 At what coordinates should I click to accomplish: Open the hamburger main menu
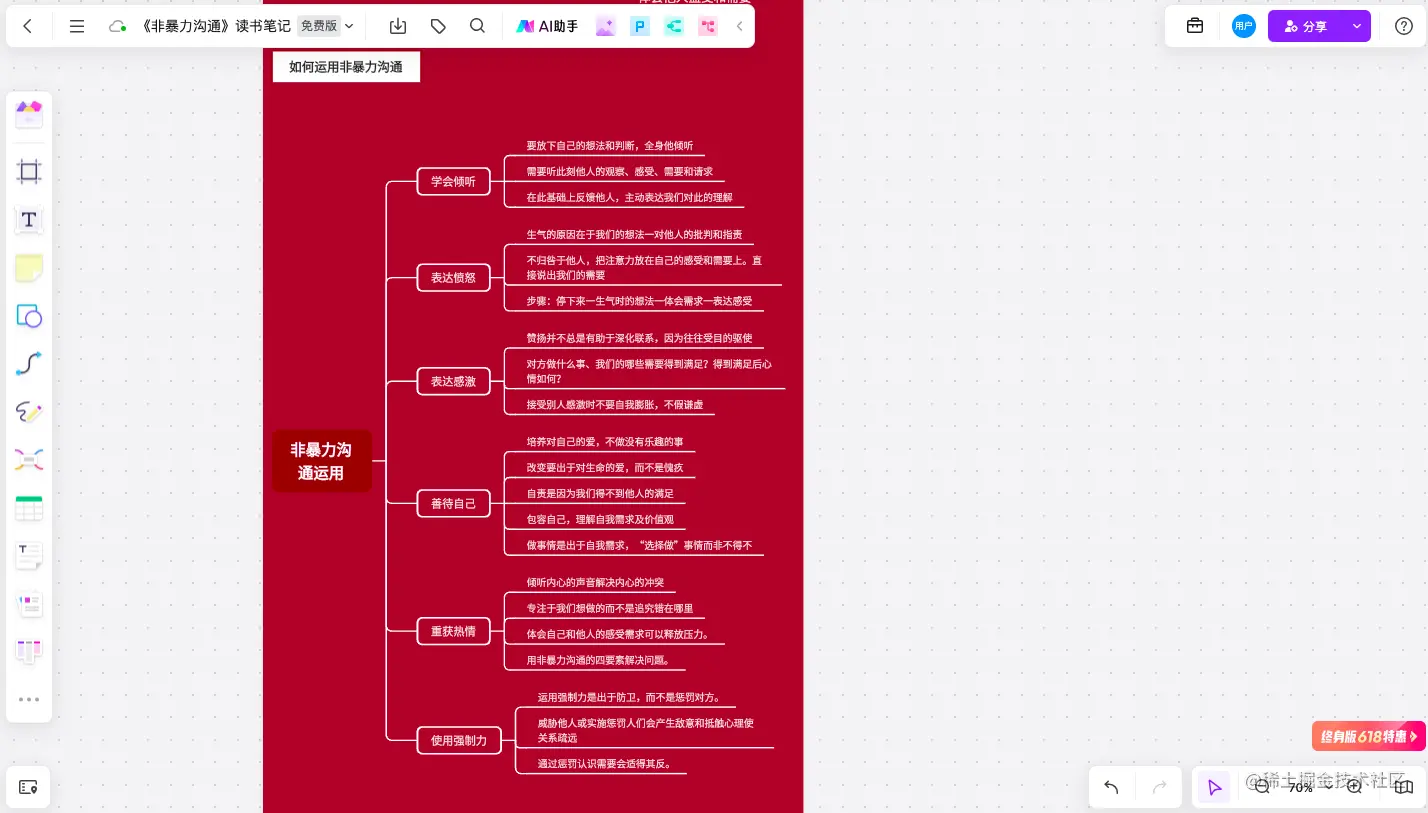pyautogui.click(x=77, y=26)
